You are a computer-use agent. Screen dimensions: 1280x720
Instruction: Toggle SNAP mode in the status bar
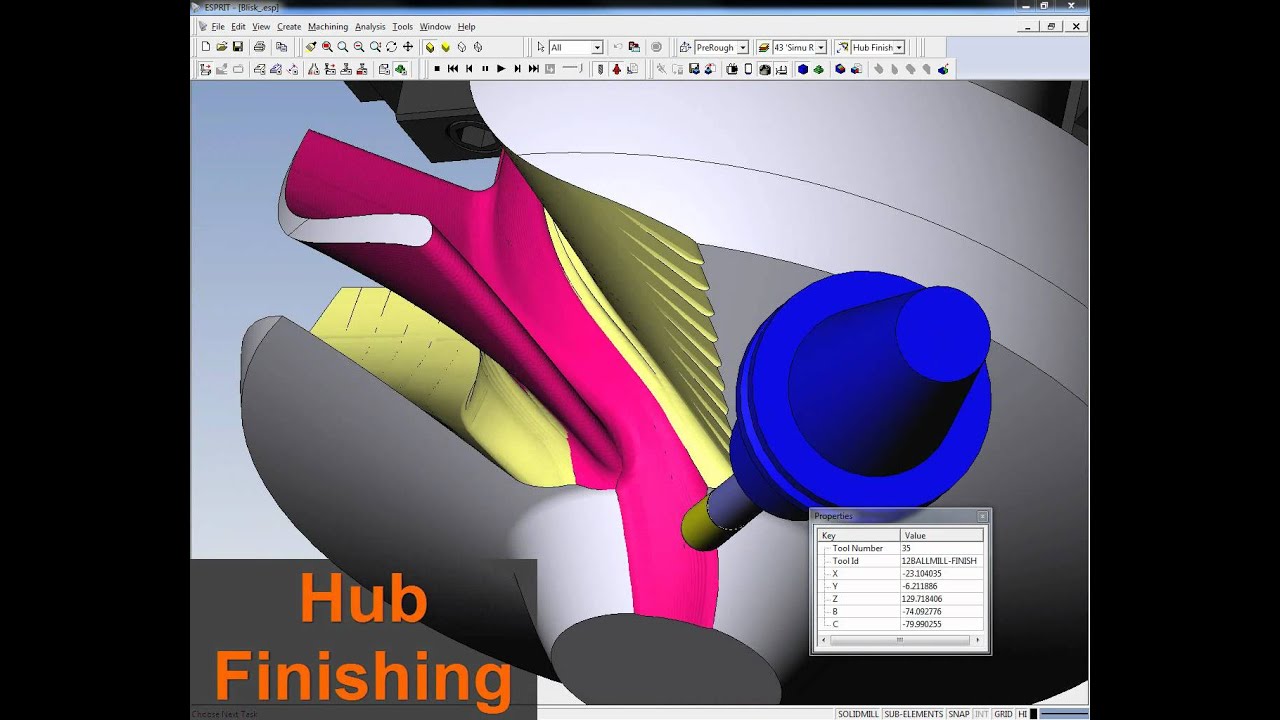(x=958, y=714)
